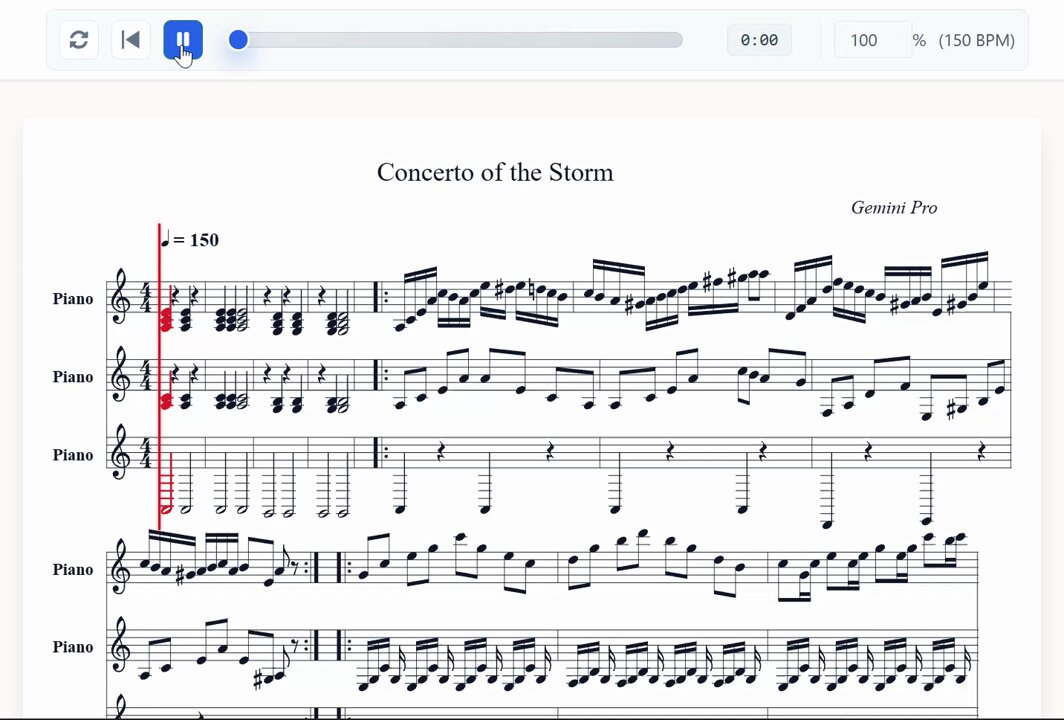The height and width of the screenshot is (720, 1064).
Task: Click the blue playback progress slider handle
Action: coord(238,40)
